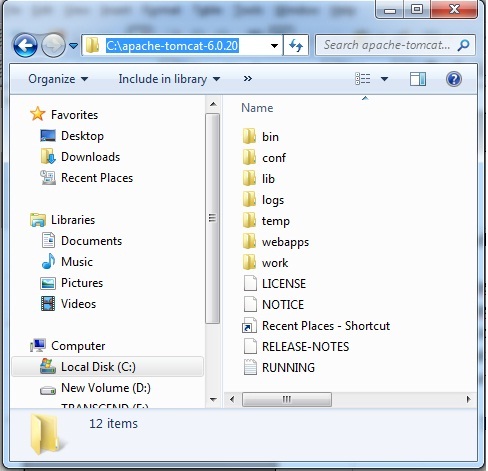The height and width of the screenshot is (471, 488).
Task: Select Local Disk (C:) drive
Action: [x=108, y=367]
